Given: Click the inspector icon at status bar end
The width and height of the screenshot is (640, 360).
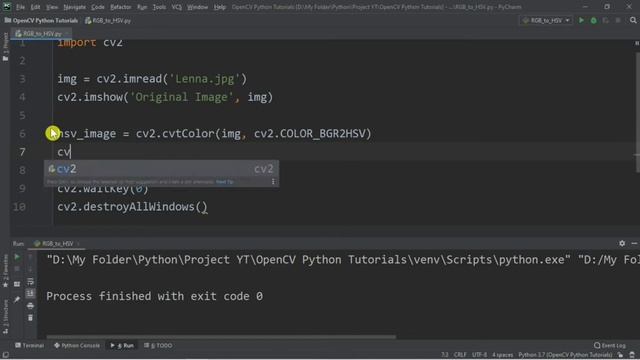Looking at the screenshot, I should coord(632,355).
